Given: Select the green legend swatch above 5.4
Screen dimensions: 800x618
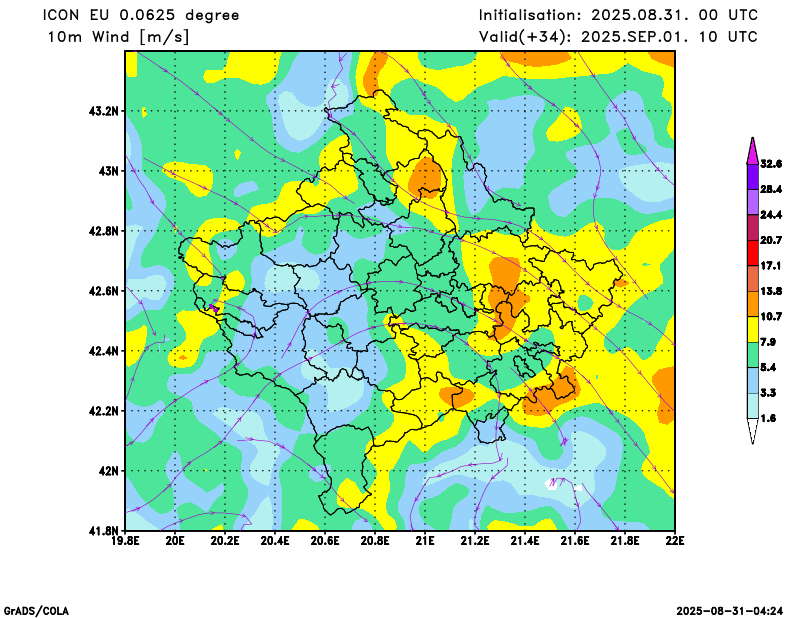Looking at the screenshot, I should coord(752,355).
